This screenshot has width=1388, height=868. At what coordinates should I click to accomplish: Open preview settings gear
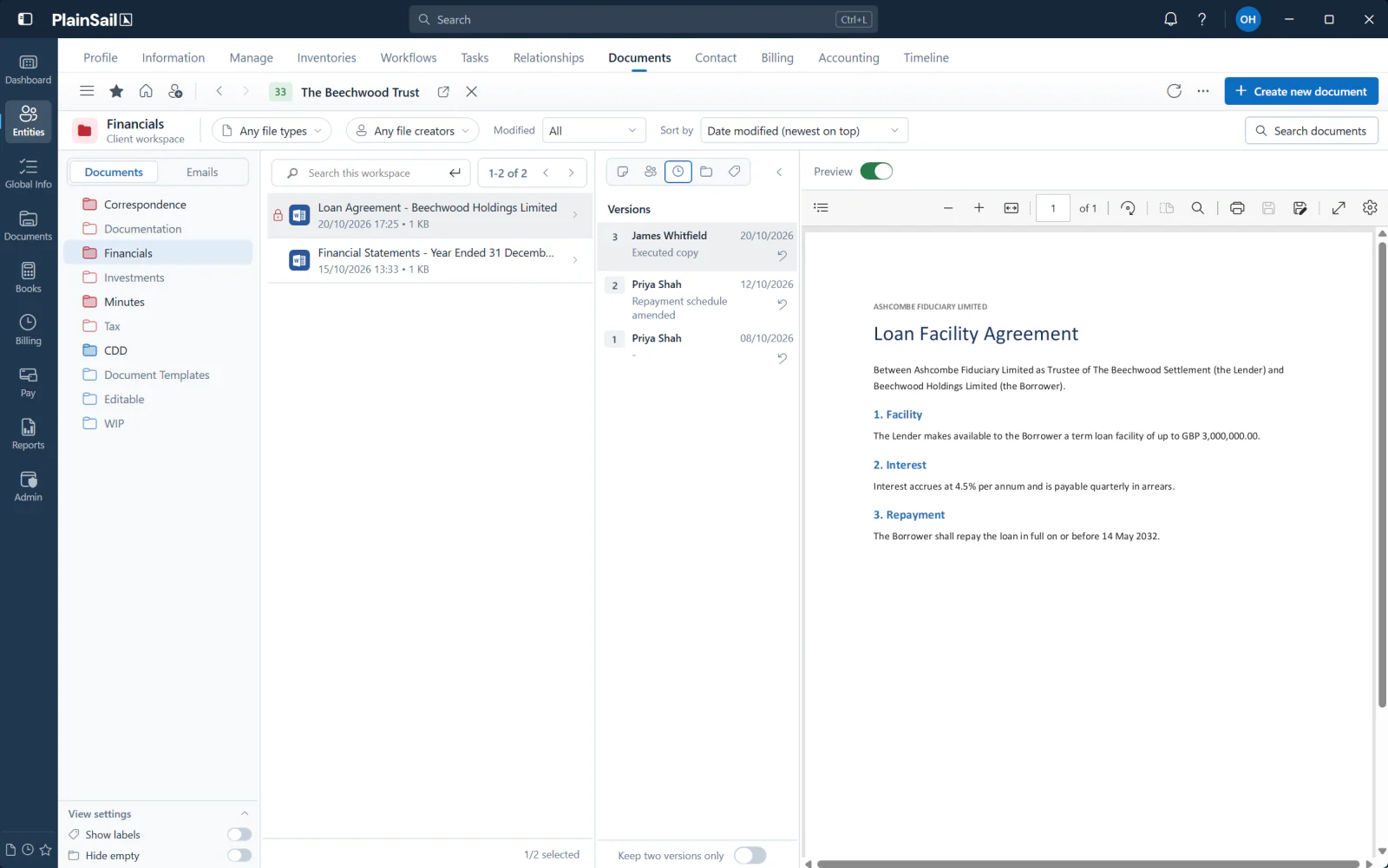click(1370, 208)
